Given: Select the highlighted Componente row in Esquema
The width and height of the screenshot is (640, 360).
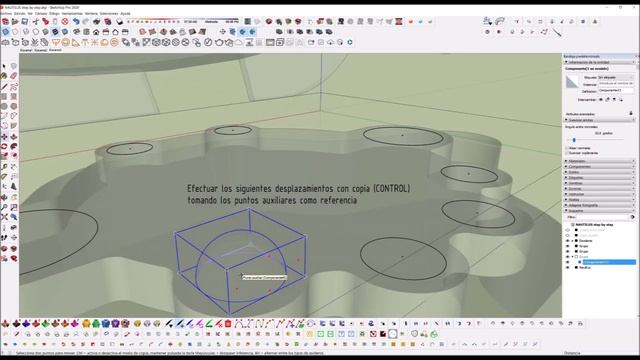Looking at the screenshot, I should click(x=609, y=262).
